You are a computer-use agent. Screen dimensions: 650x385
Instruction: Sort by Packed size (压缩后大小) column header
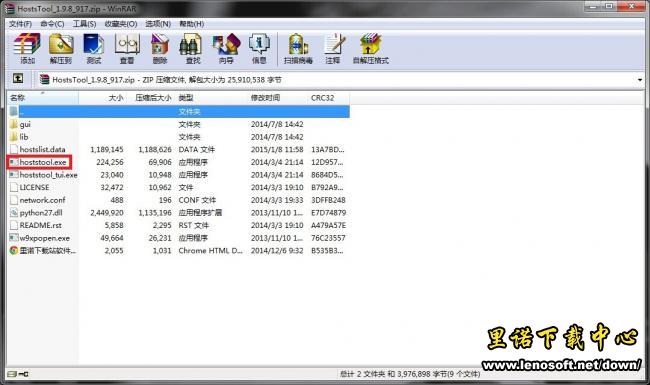point(150,98)
